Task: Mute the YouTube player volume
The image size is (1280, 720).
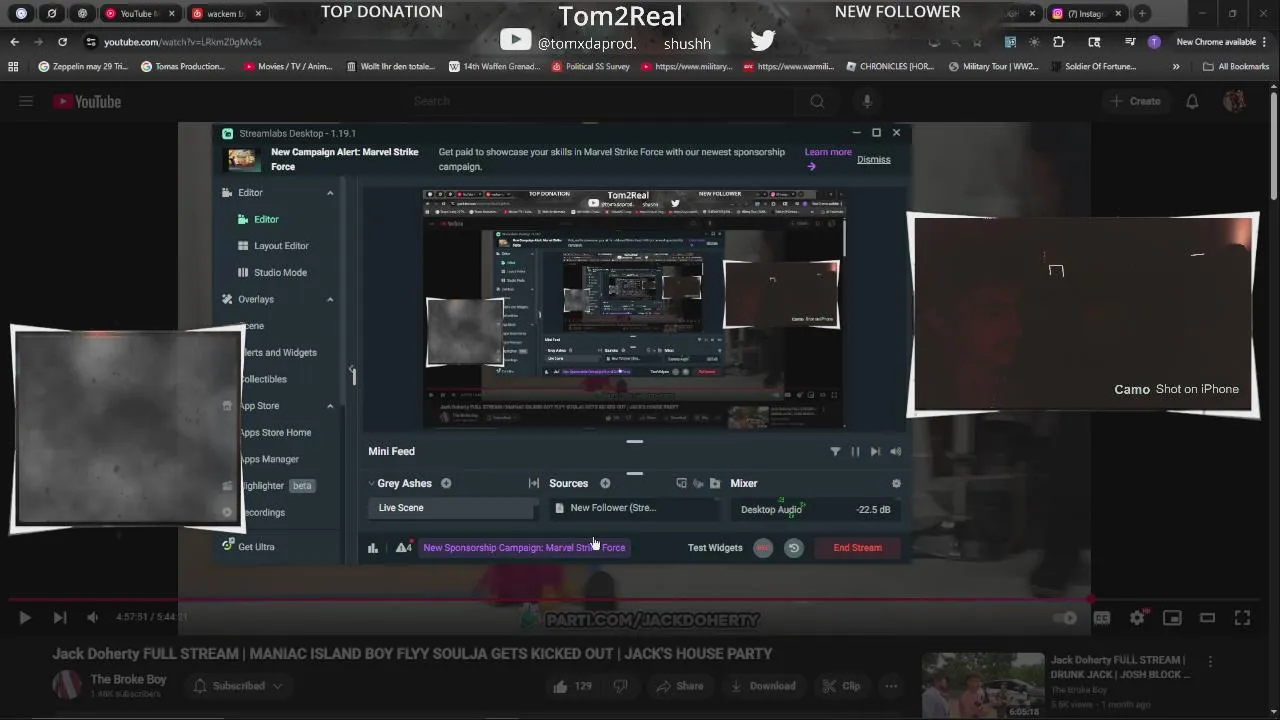Action: (x=92, y=618)
